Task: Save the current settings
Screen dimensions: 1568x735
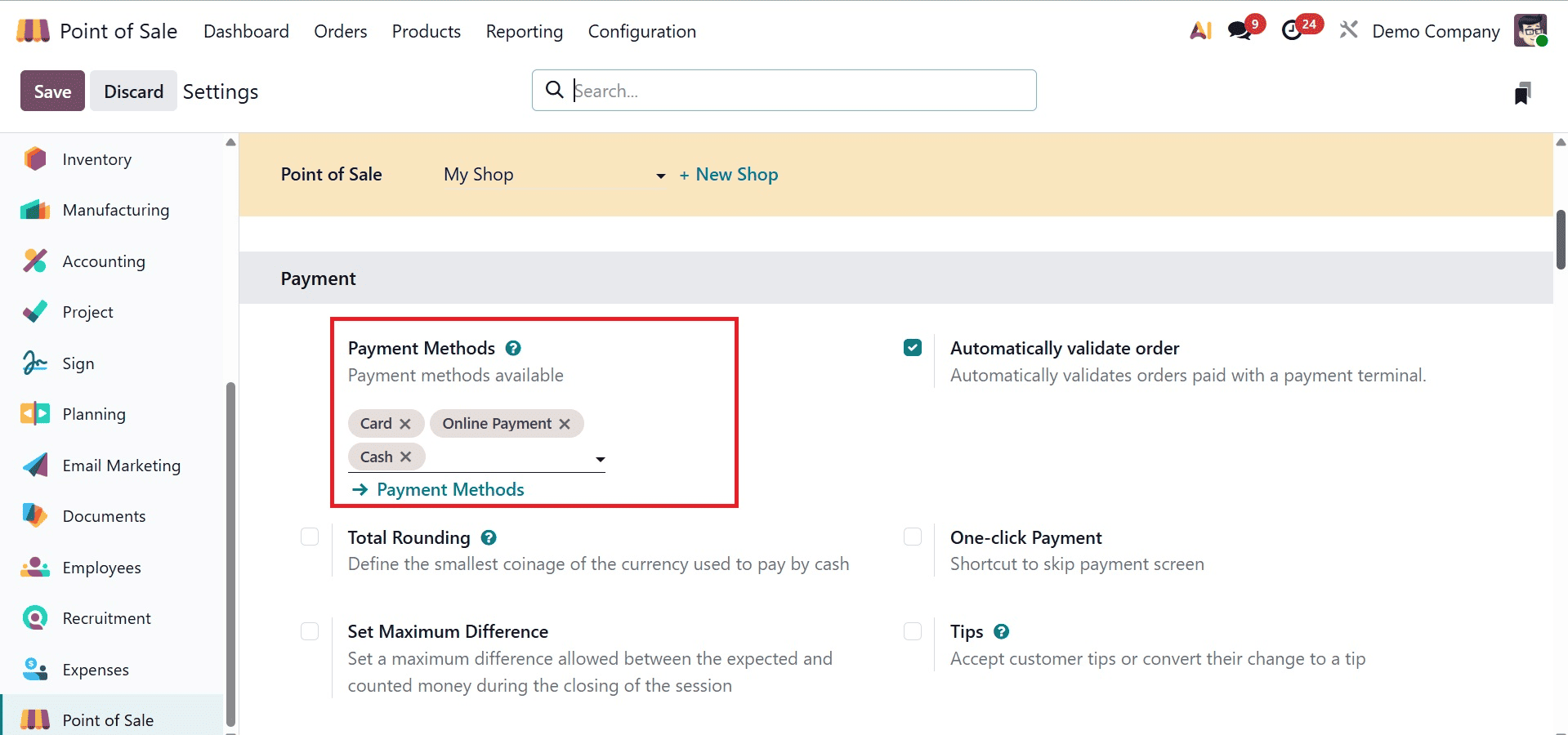Action: click(x=51, y=91)
